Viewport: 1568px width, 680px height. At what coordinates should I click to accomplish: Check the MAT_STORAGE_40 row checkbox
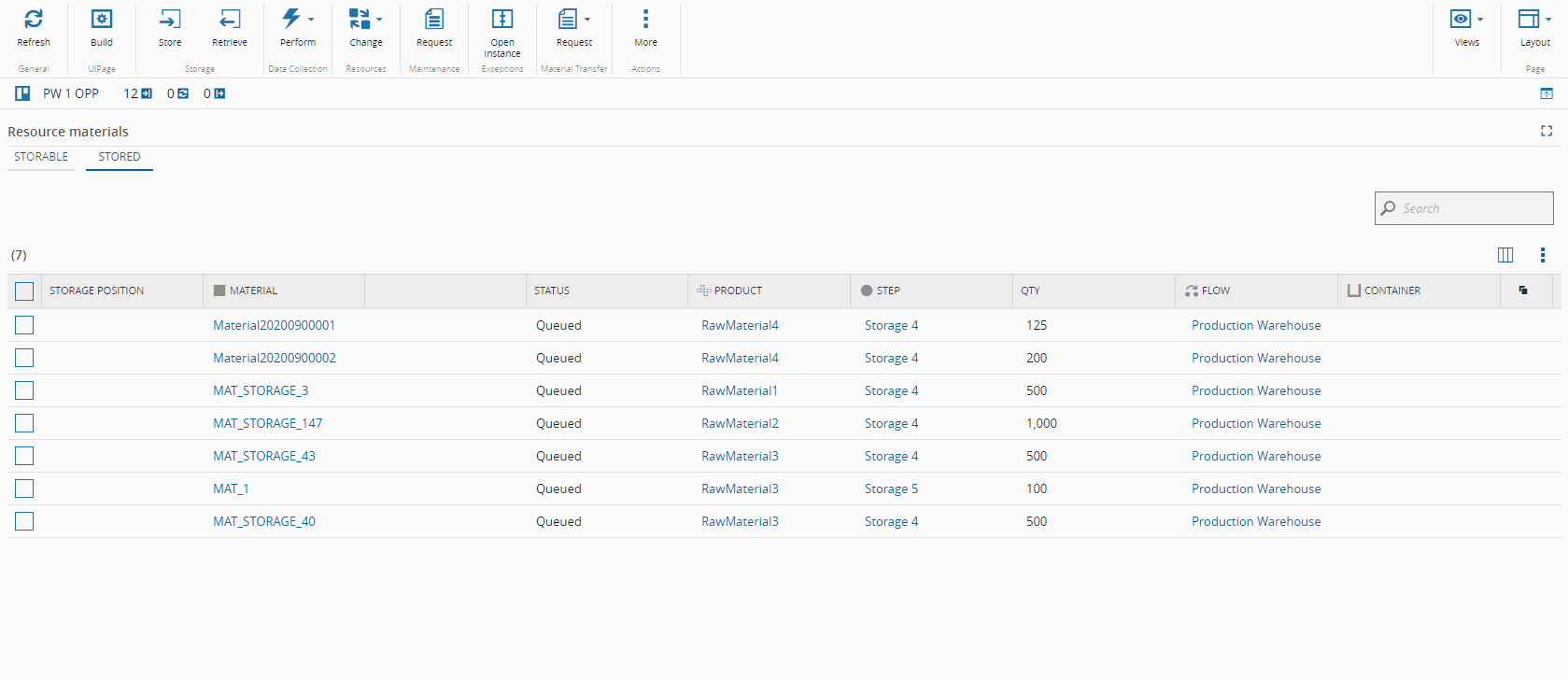(x=24, y=521)
